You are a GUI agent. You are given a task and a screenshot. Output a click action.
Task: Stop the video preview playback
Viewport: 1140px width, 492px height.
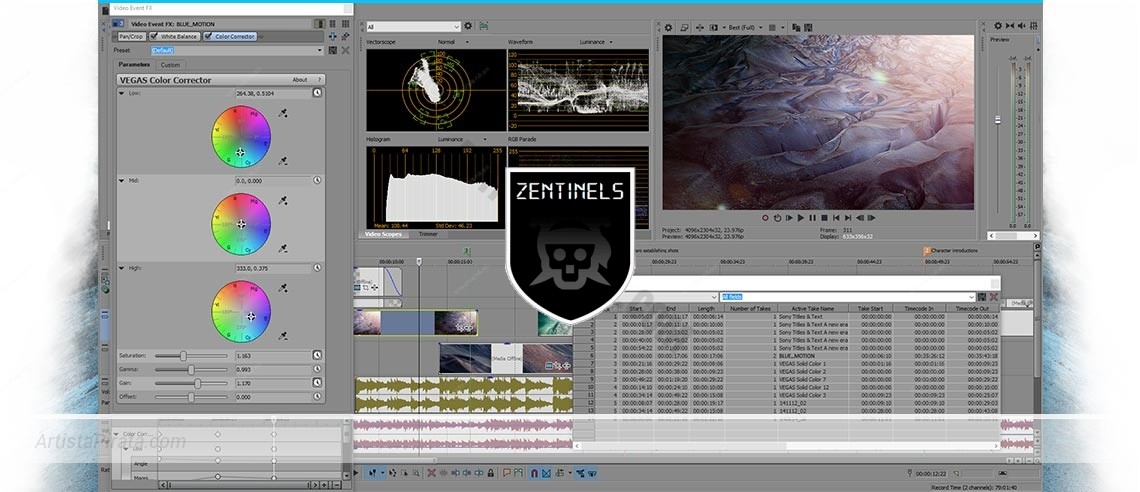(824, 218)
